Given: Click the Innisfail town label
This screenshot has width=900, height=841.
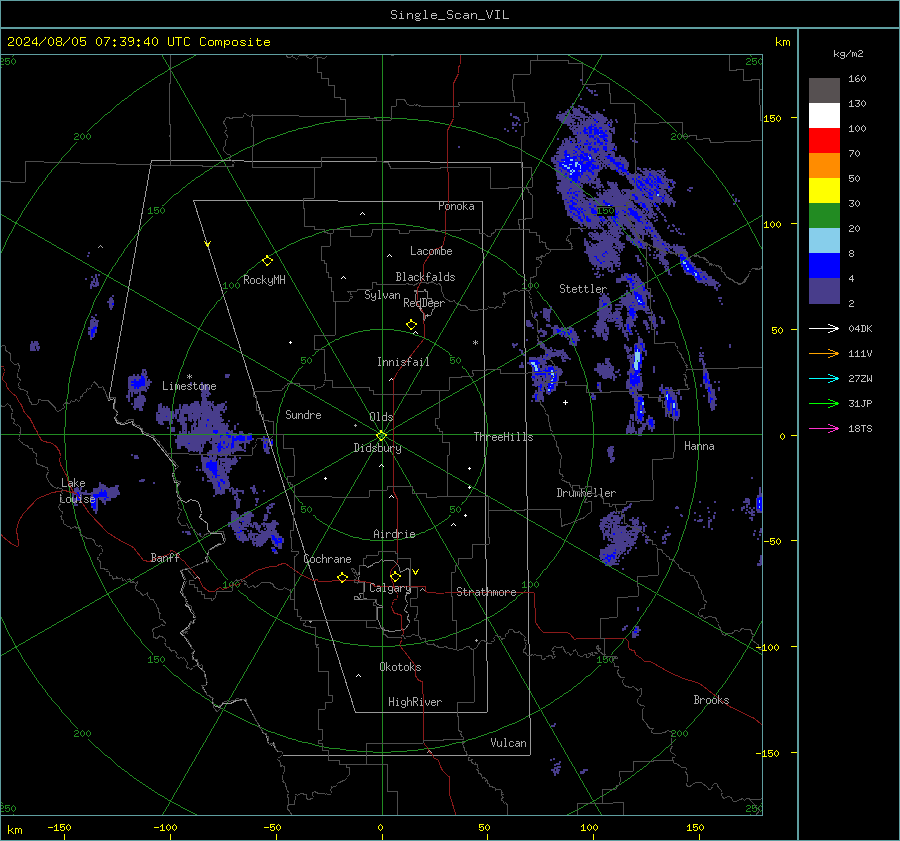Looking at the screenshot, I should [x=403, y=362].
